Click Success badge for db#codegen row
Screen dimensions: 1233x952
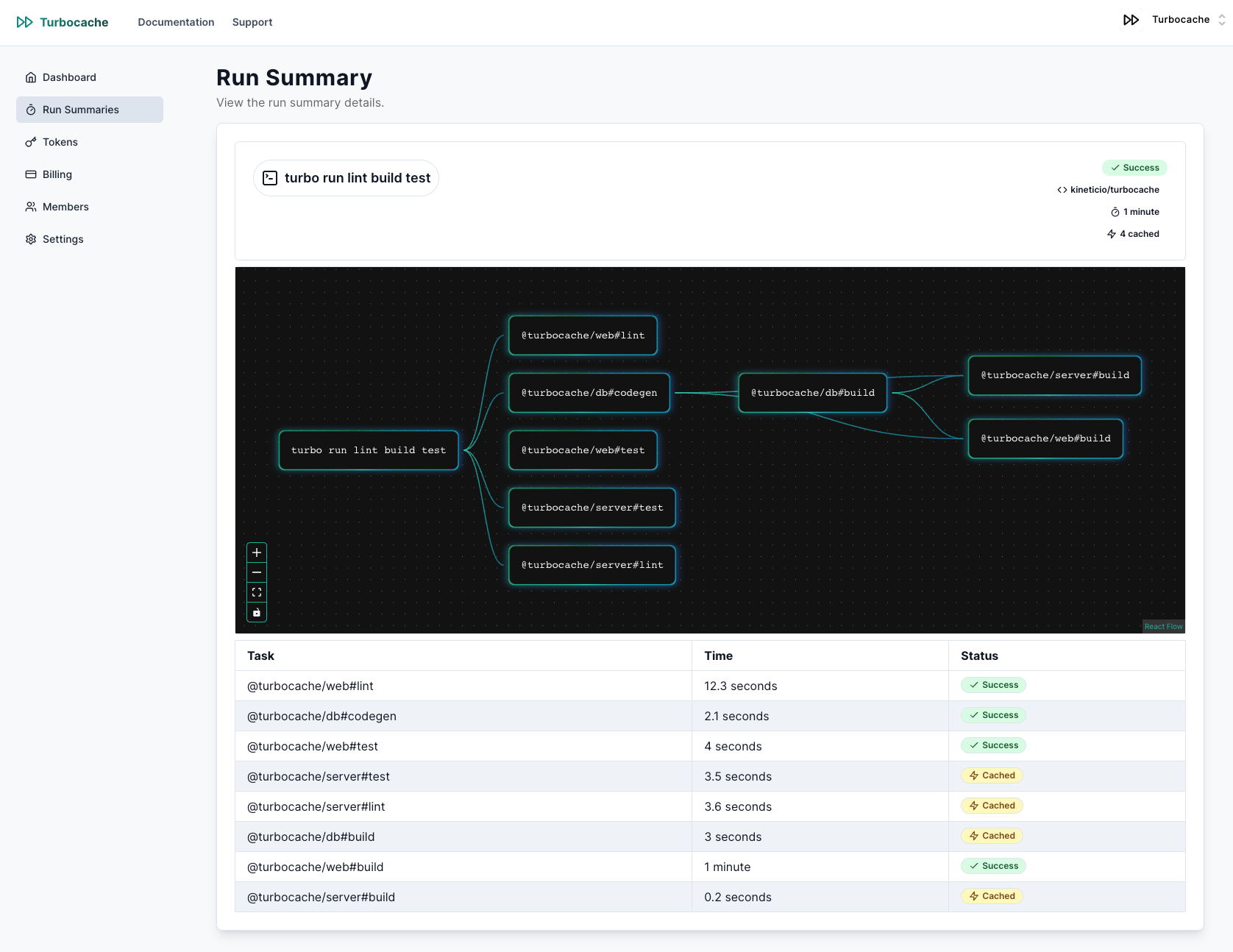pyautogui.click(x=993, y=715)
